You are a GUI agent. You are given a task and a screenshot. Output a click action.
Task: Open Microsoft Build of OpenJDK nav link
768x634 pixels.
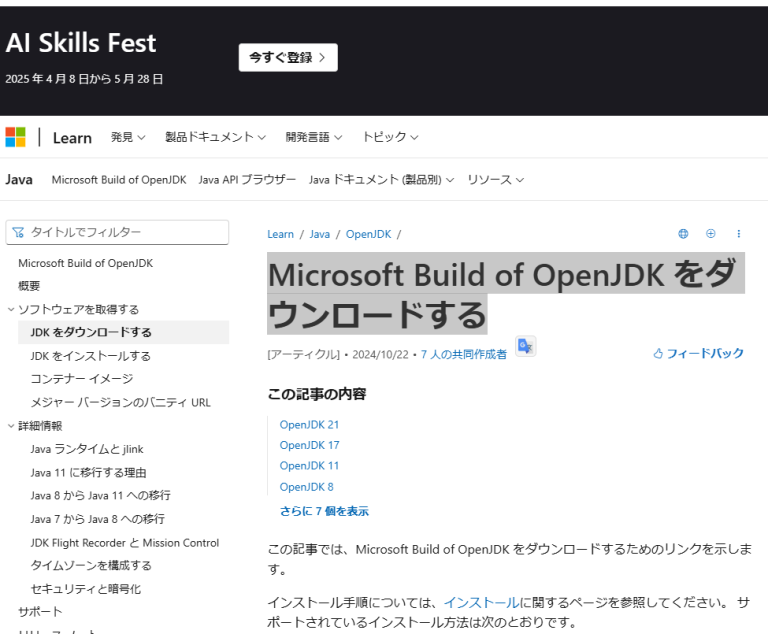pos(119,180)
